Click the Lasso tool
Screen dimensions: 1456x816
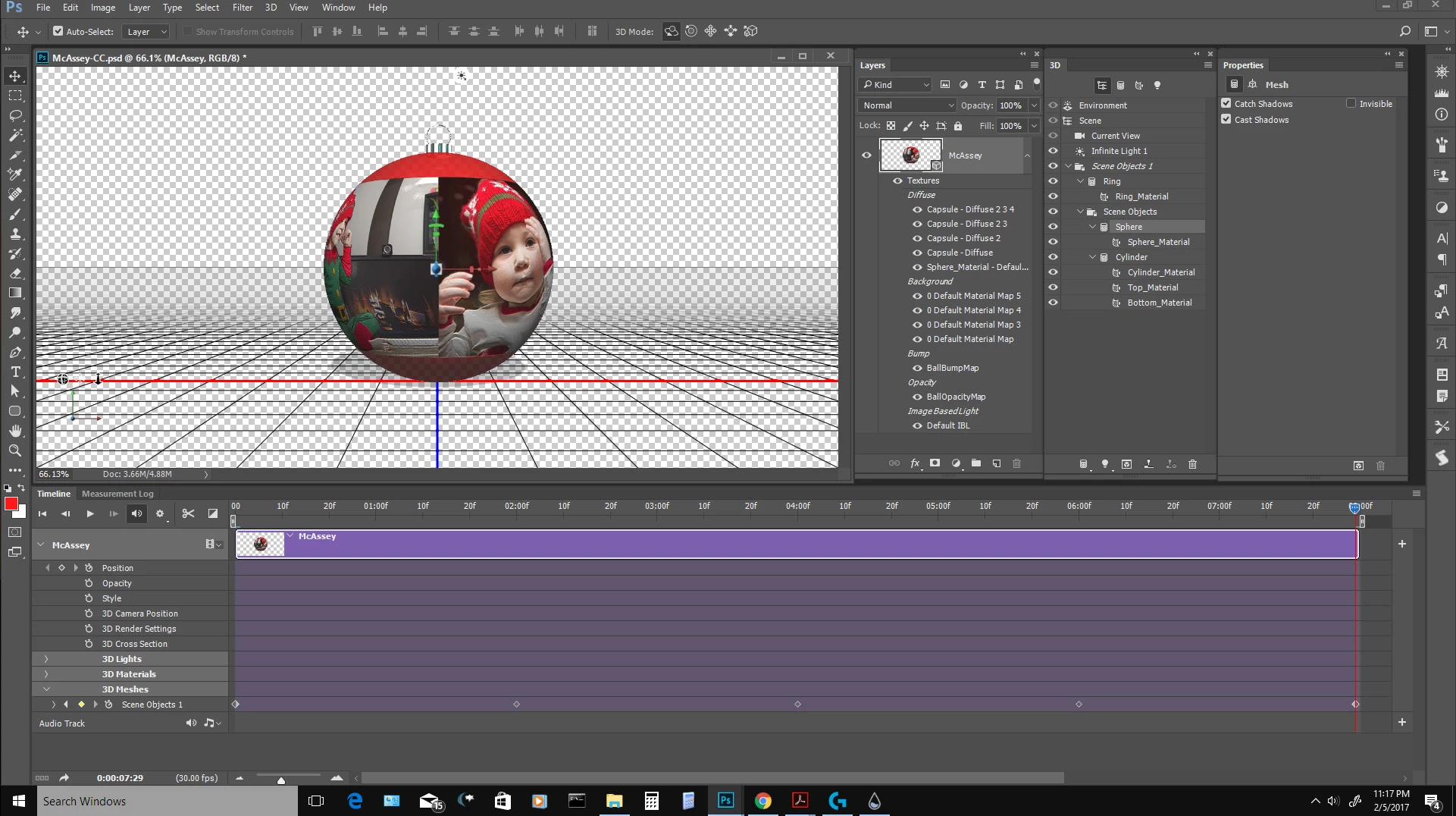pos(15,115)
